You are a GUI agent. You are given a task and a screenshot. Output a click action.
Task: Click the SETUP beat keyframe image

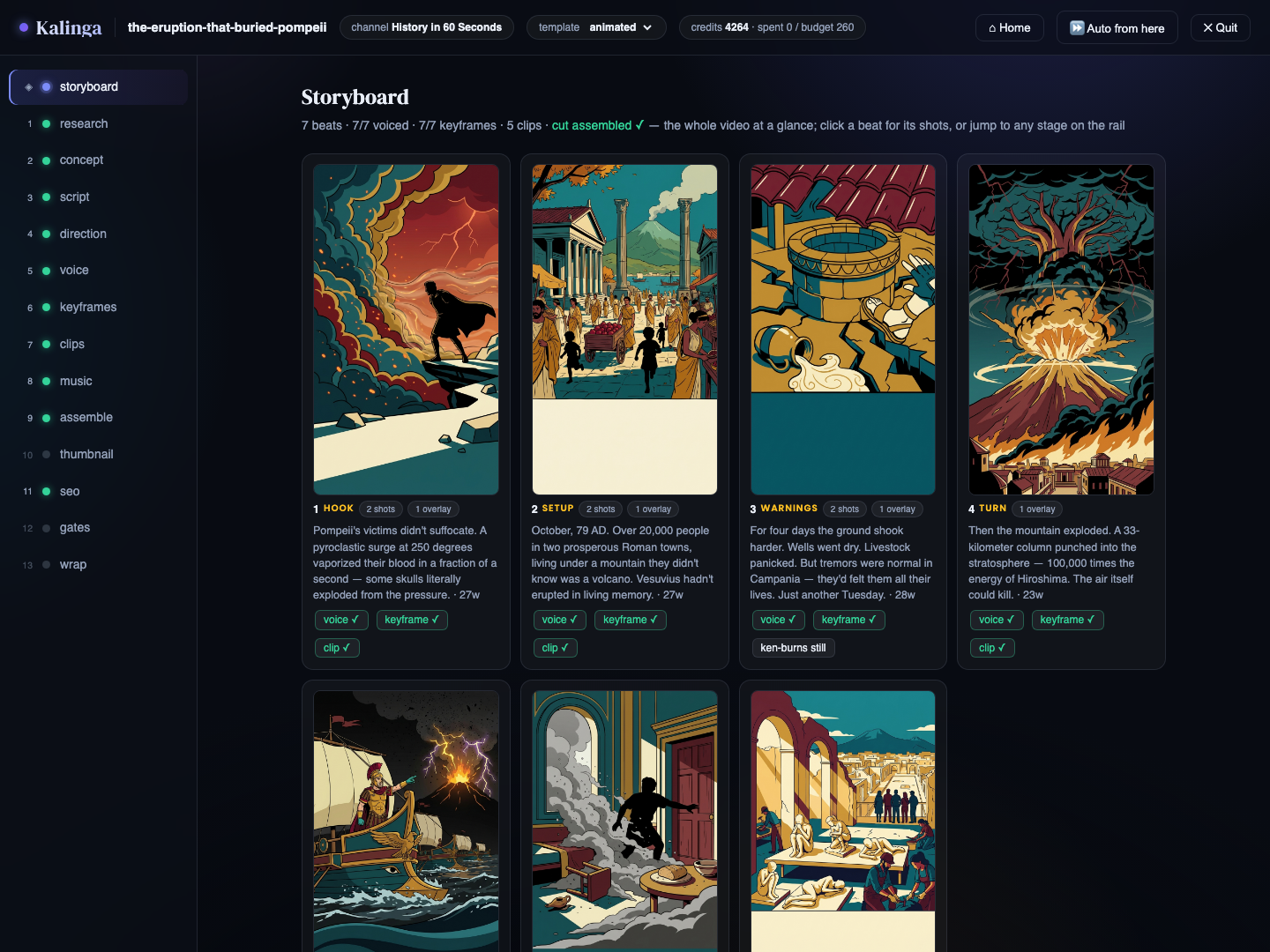624,330
